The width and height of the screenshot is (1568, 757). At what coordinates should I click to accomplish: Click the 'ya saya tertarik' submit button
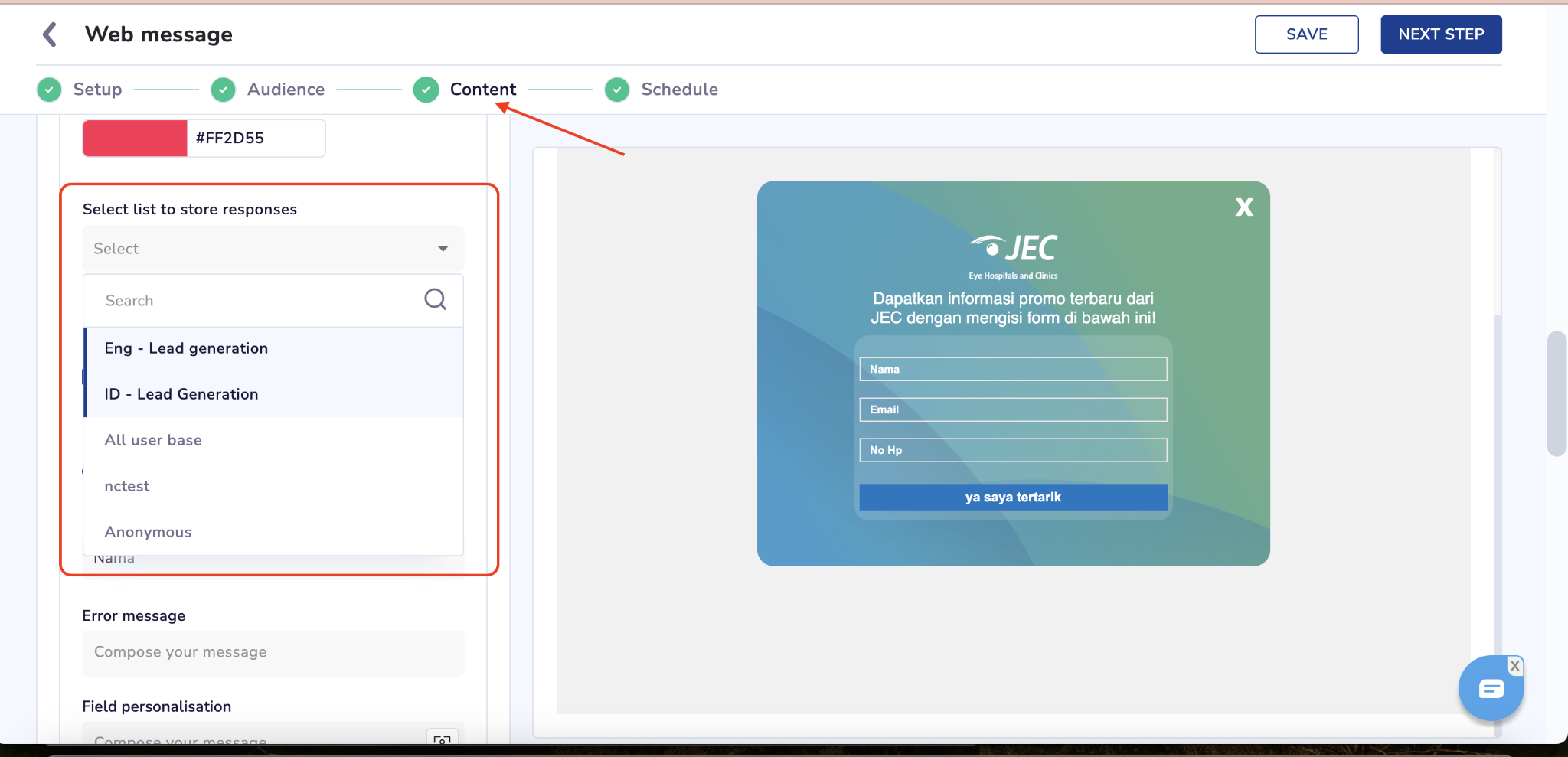pyautogui.click(x=1013, y=497)
